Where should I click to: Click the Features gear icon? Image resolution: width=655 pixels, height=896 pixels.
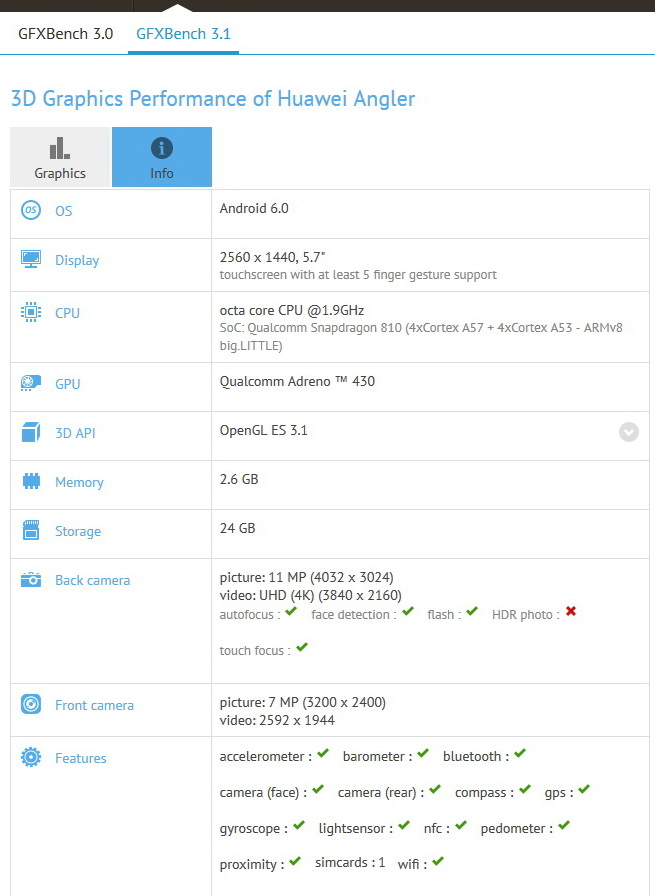click(31, 757)
